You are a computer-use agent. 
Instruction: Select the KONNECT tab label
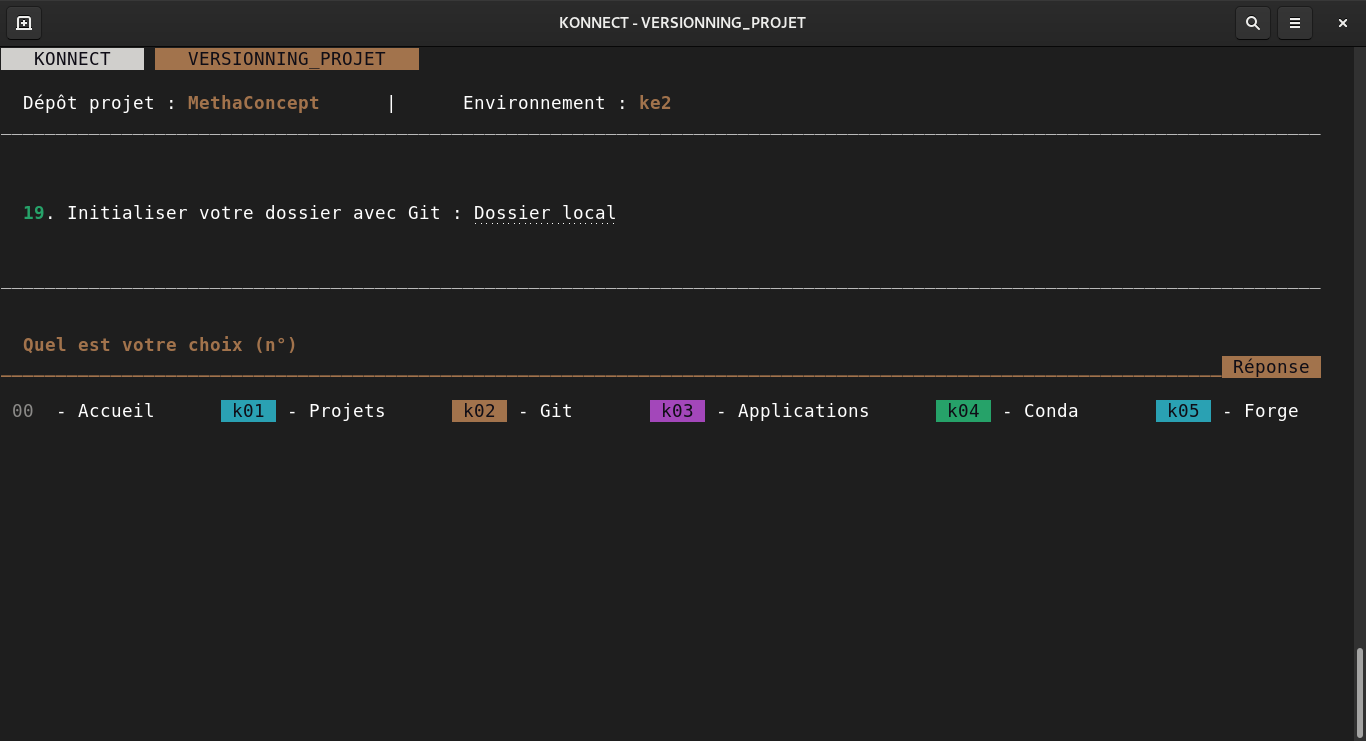72,59
